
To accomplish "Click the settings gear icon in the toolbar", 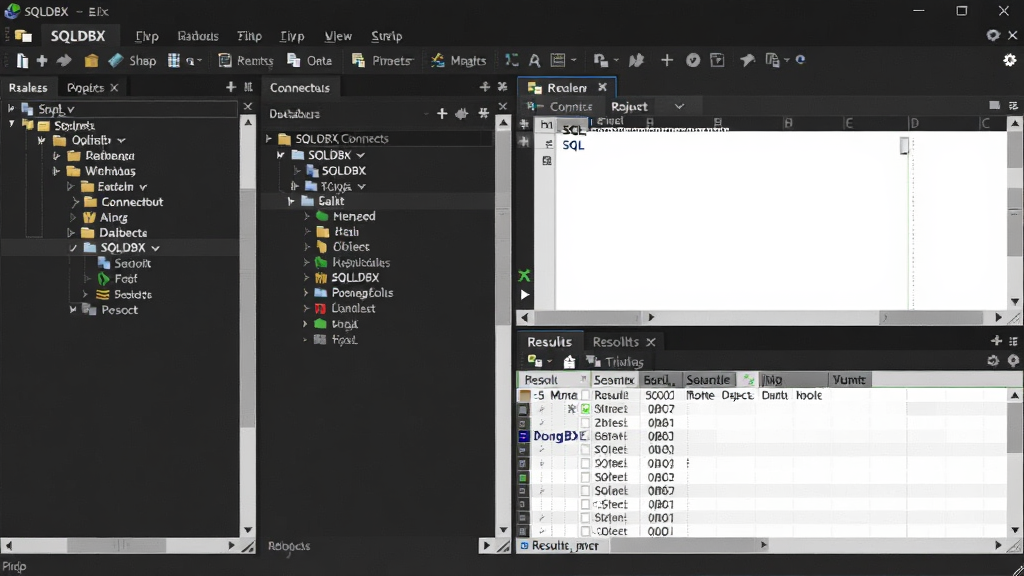I will (1010, 60).
